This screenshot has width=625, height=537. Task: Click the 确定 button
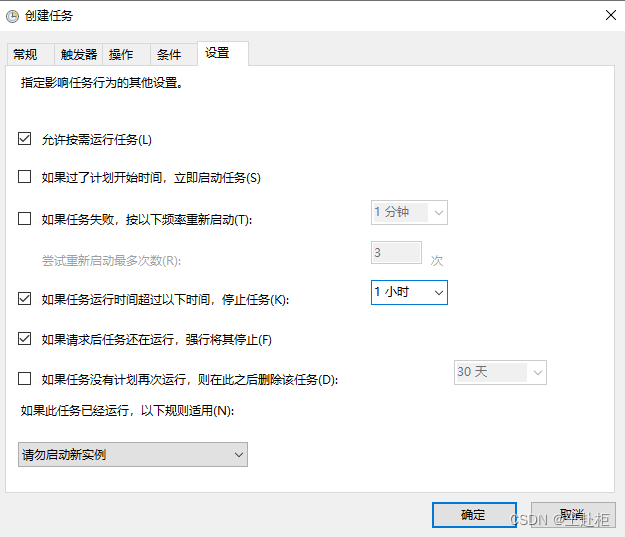coord(474,515)
